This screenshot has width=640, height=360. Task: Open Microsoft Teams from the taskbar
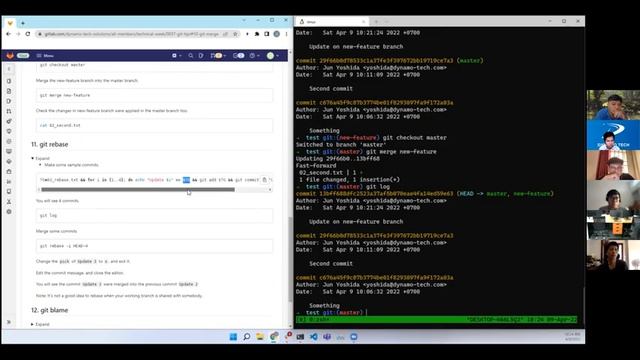[327, 337]
